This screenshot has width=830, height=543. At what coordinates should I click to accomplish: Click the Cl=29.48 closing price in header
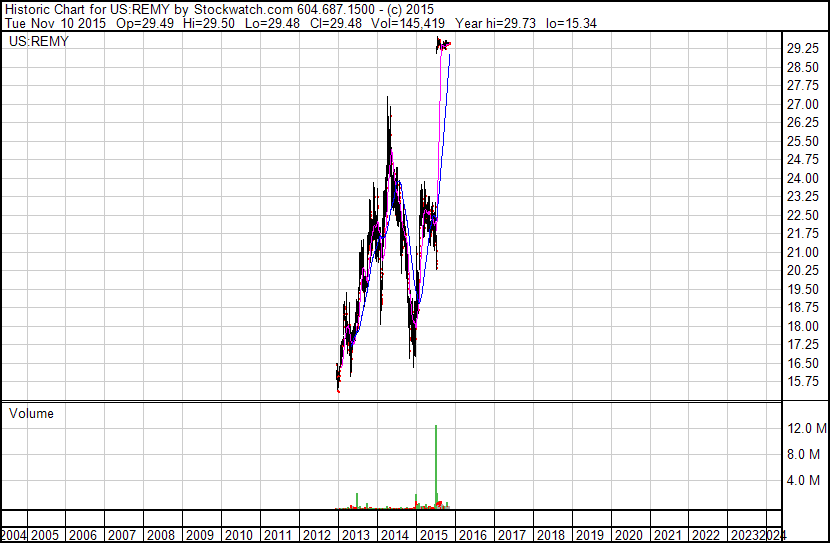pos(336,24)
